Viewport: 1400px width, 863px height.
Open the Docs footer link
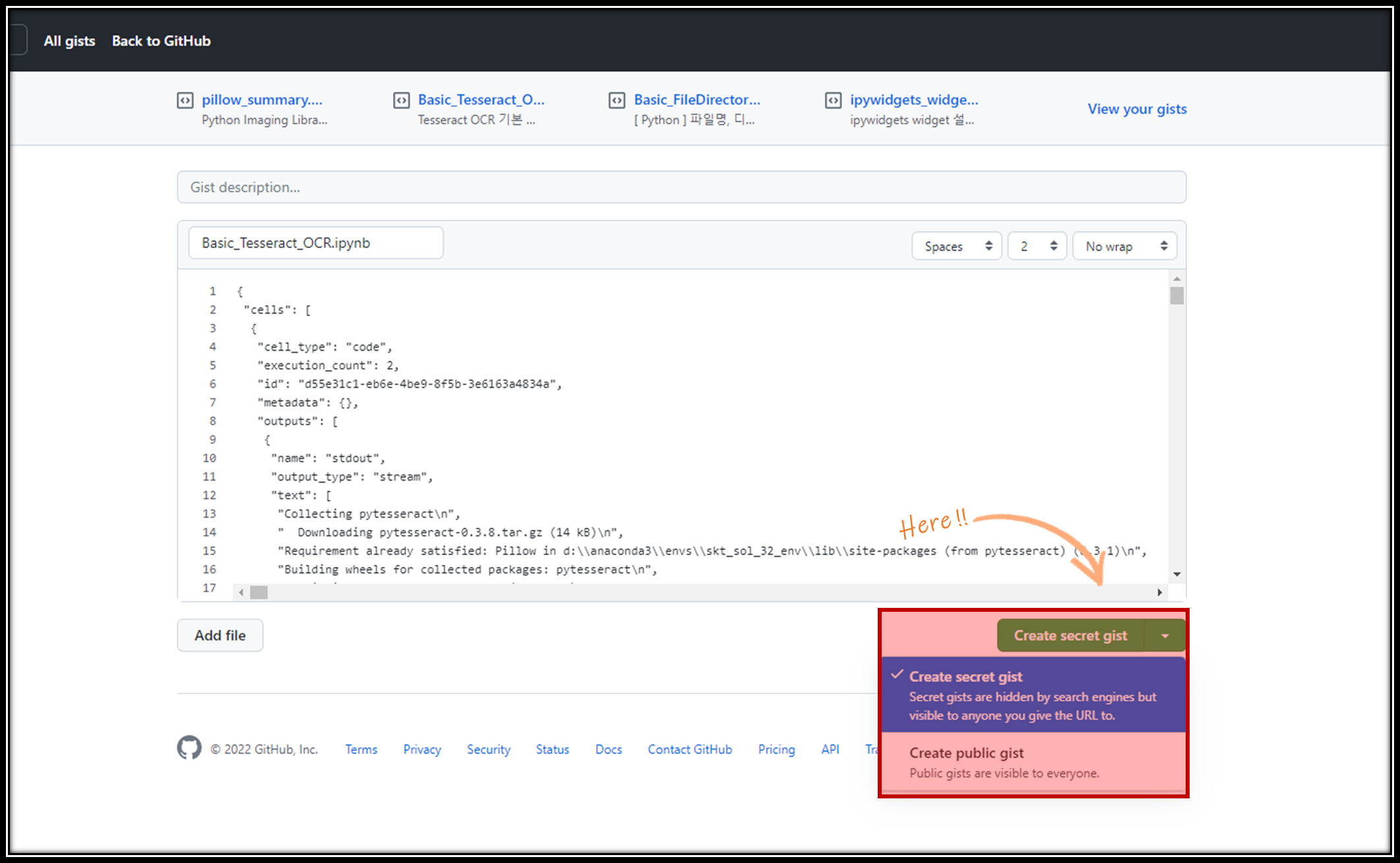click(x=609, y=750)
